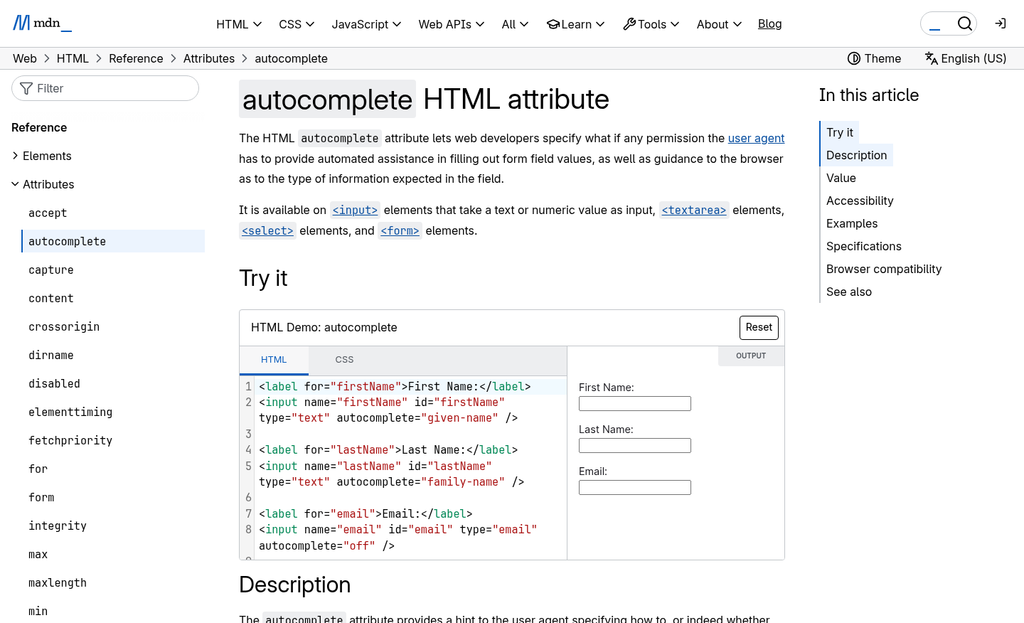The width and height of the screenshot is (1024, 623).
Task: Click the Last Name input field
Action: coord(635,445)
